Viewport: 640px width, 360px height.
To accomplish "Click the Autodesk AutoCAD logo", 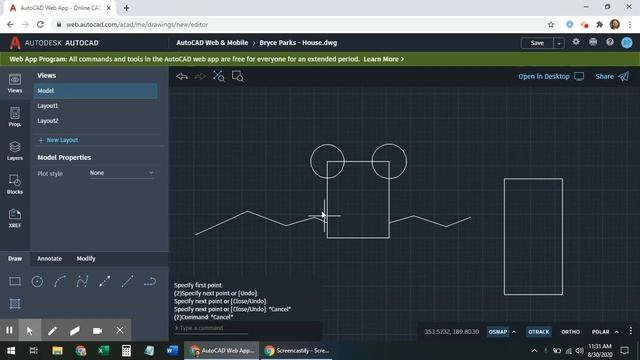I will coord(54,43).
